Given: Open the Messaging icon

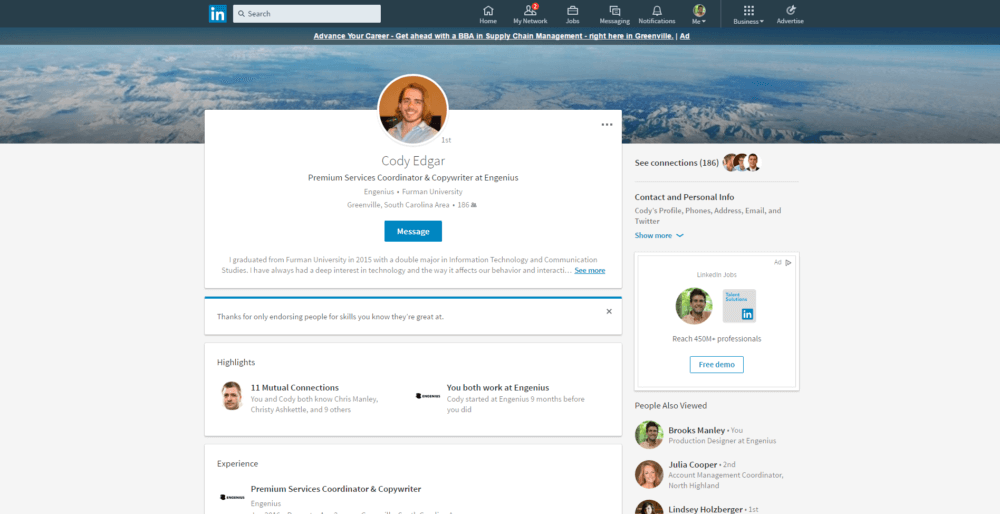Looking at the screenshot, I should point(614,14).
